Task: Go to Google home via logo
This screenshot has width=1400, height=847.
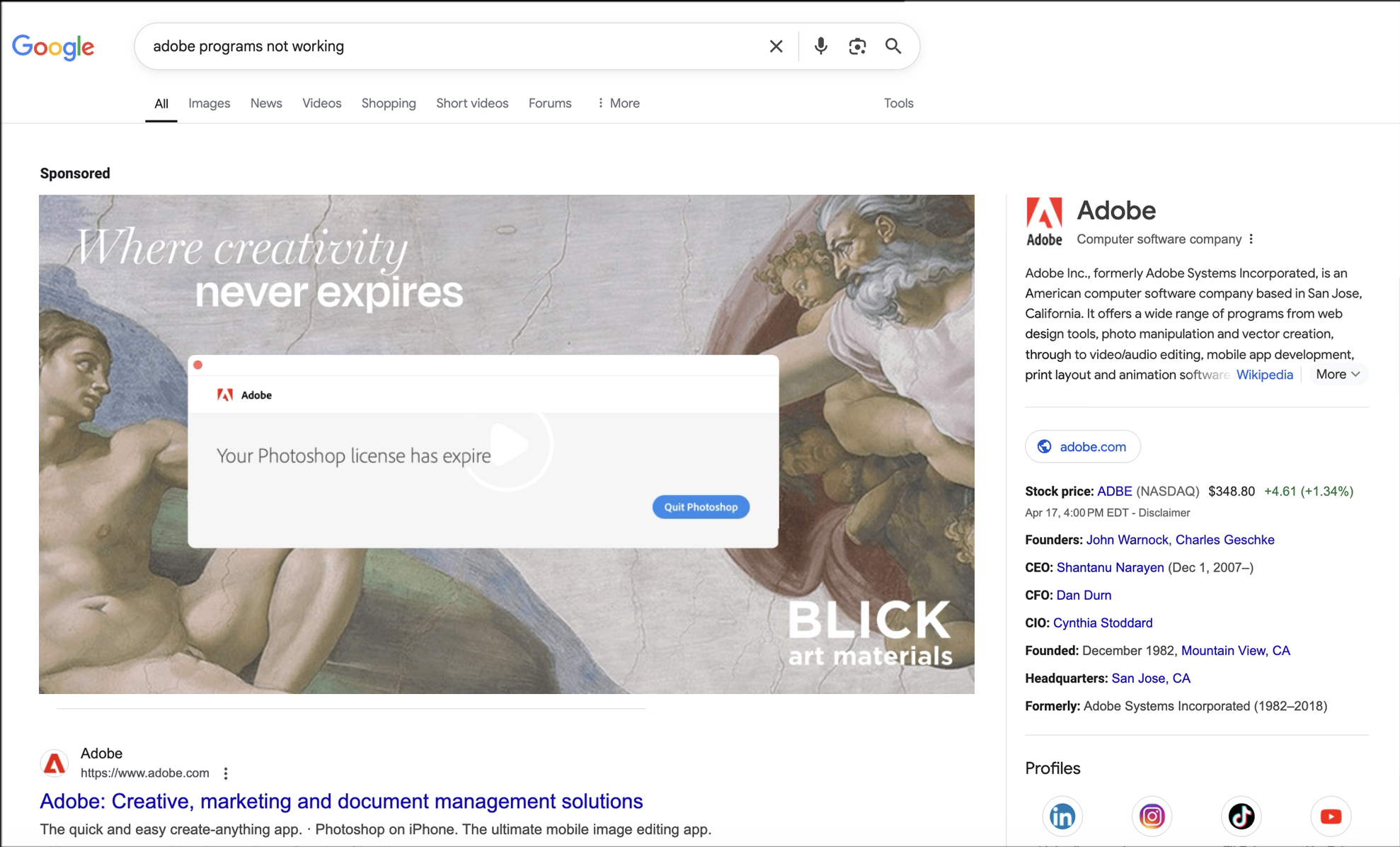Action: [x=53, y=47]
